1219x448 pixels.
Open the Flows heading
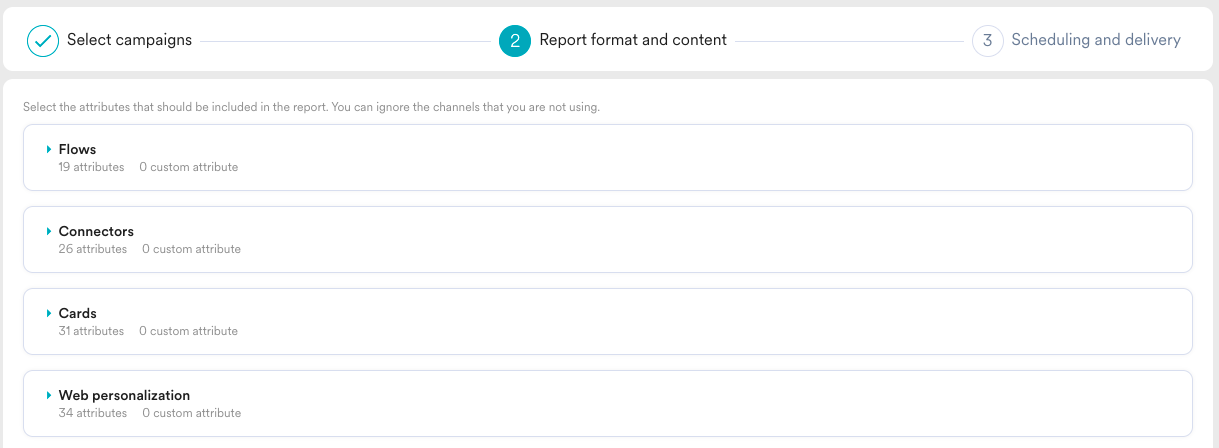pyautogui.click(x=77, y=149)
